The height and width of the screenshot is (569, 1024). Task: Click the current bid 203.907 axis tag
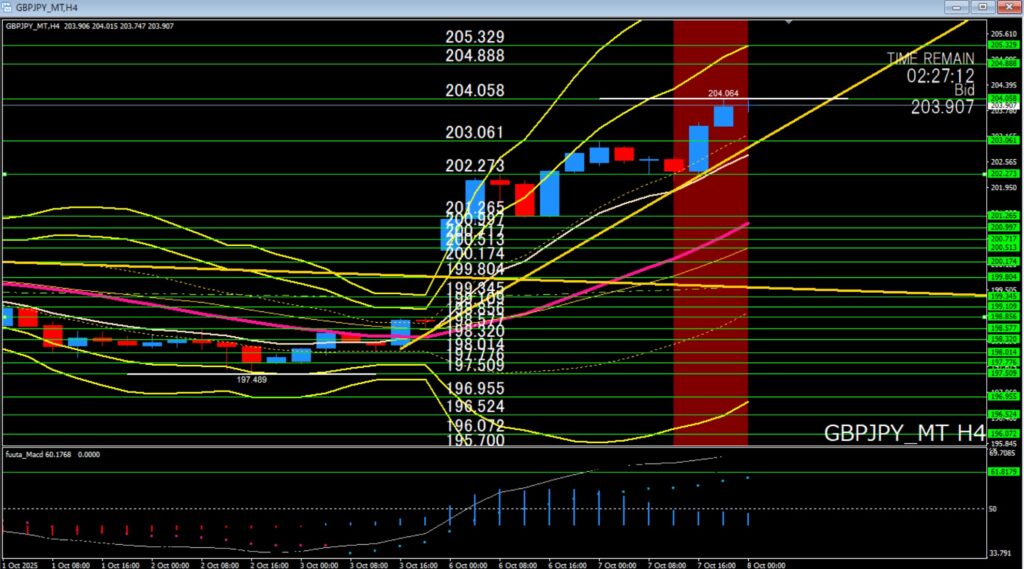pyautogui.click(x=1003, y=105)
